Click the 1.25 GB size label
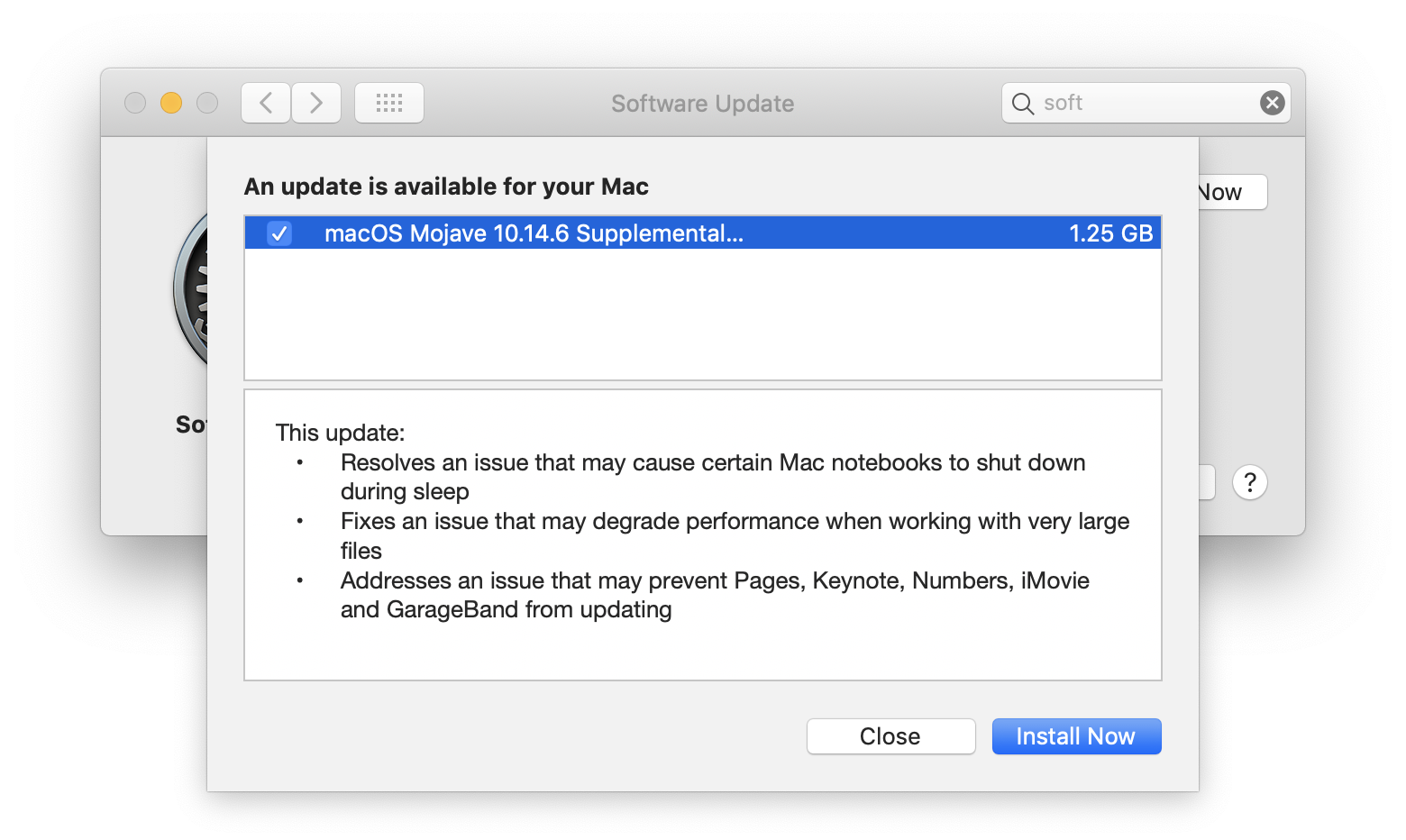Screen dimensions: 1406x840 [1110, 233]
